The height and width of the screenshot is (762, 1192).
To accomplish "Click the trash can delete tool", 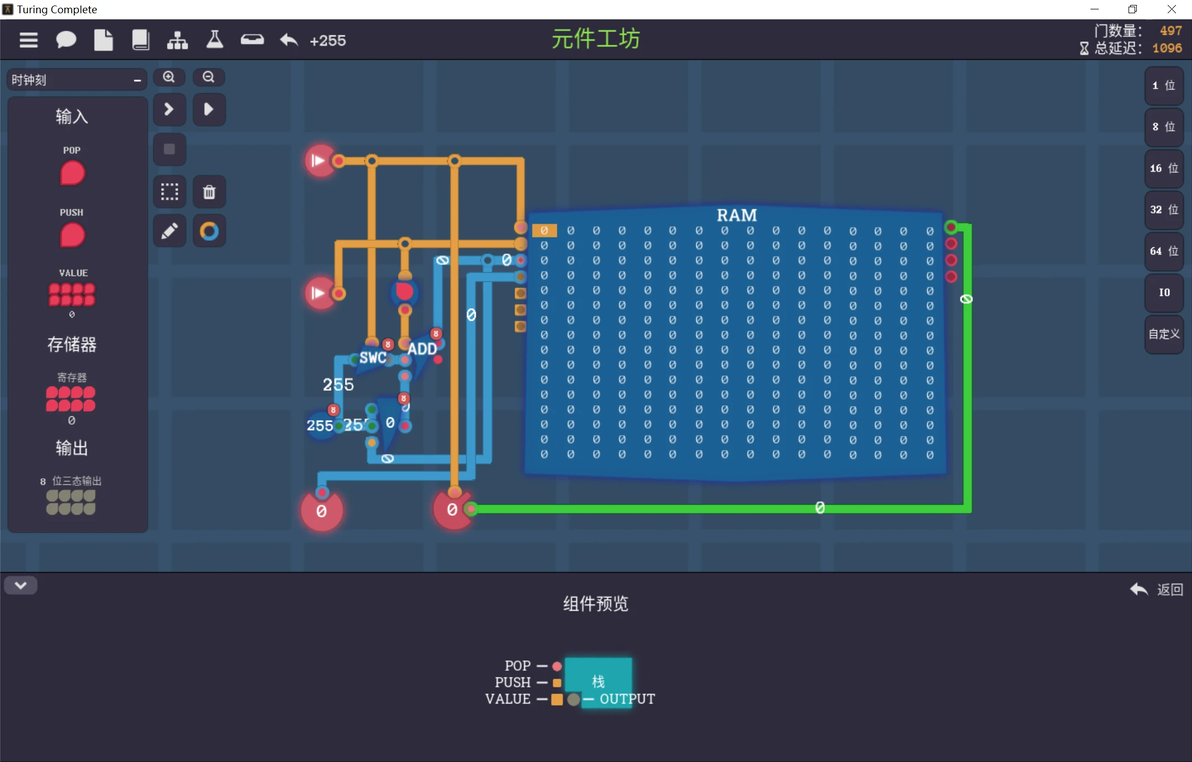I will tap(209, 192).
